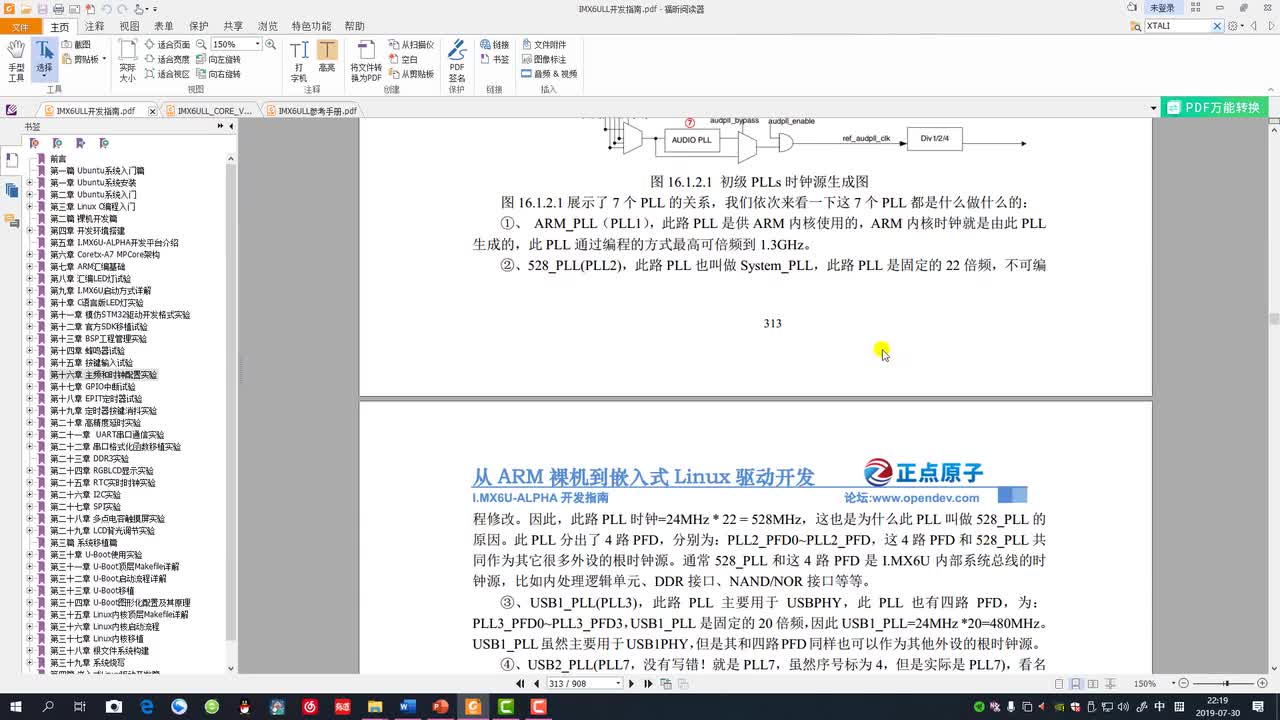Open the Bookmarks side panel icon
The image size is (1280, 720).
[x=11, y=160]
